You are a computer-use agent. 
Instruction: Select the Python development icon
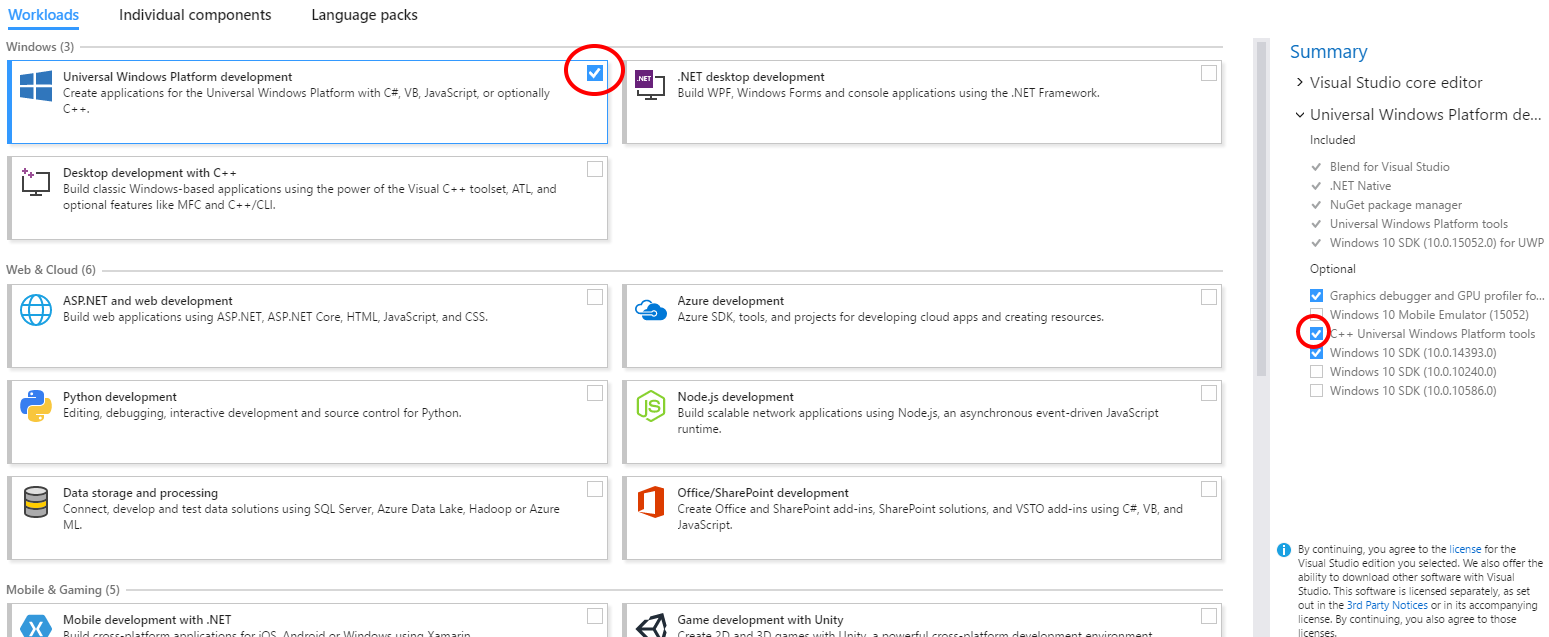click(x=35, y=406)
